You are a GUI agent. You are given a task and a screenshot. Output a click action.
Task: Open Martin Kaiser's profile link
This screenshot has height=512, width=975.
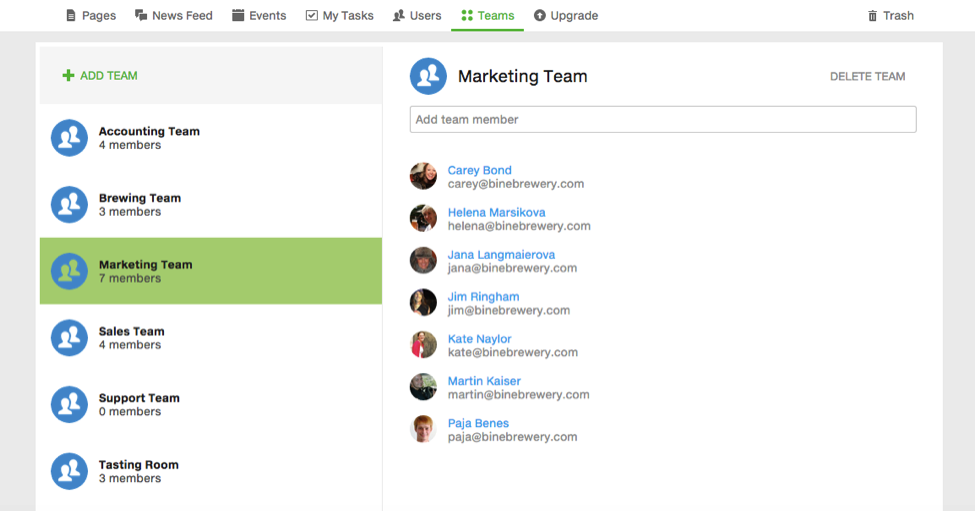tap(484, 381)
